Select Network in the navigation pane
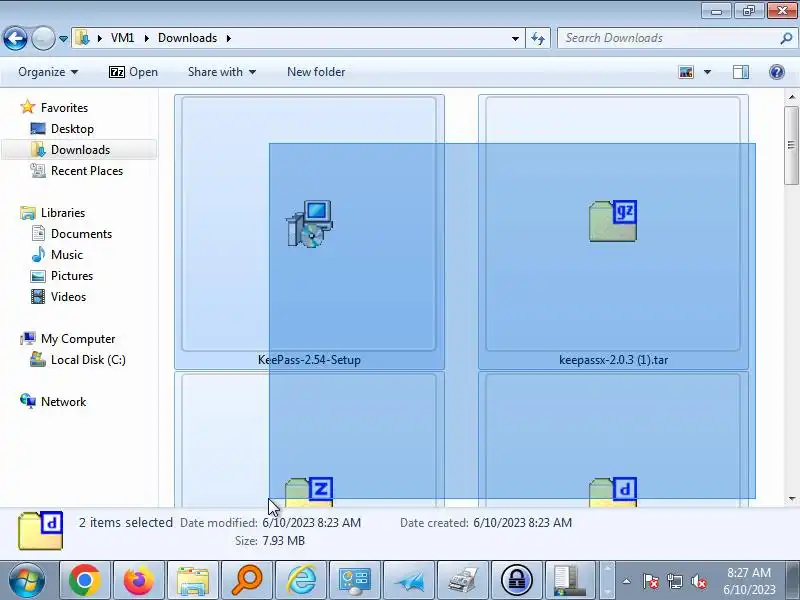The image size is (800, 600). point(63,401)
